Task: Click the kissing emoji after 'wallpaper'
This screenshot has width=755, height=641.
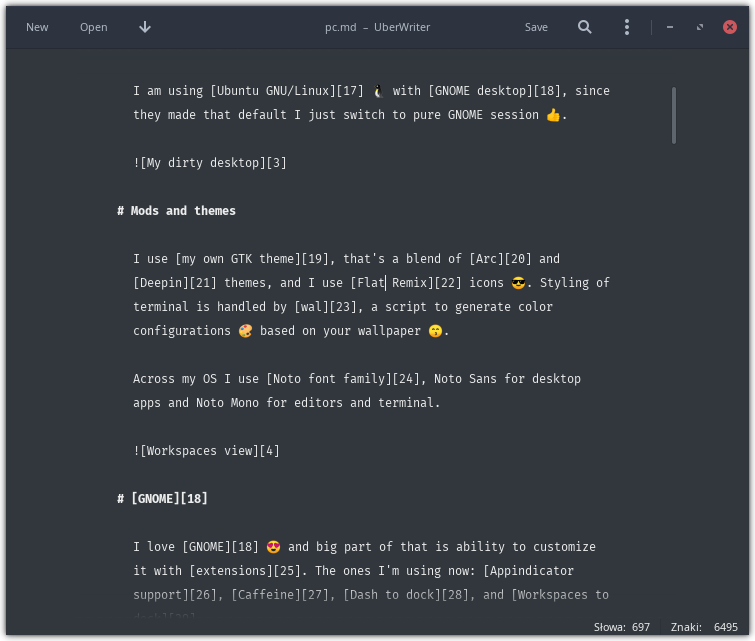Action: (x=435, y=331)
